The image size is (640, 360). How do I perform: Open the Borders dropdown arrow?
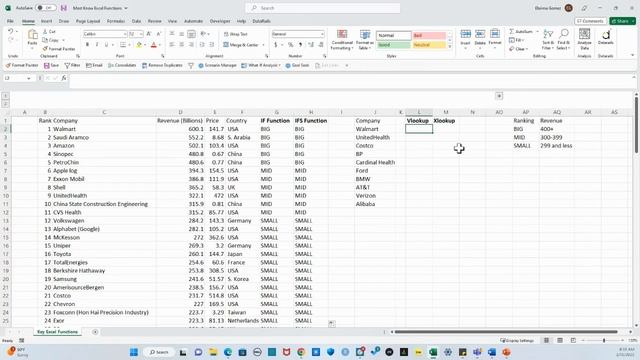(x=129, y=45)
